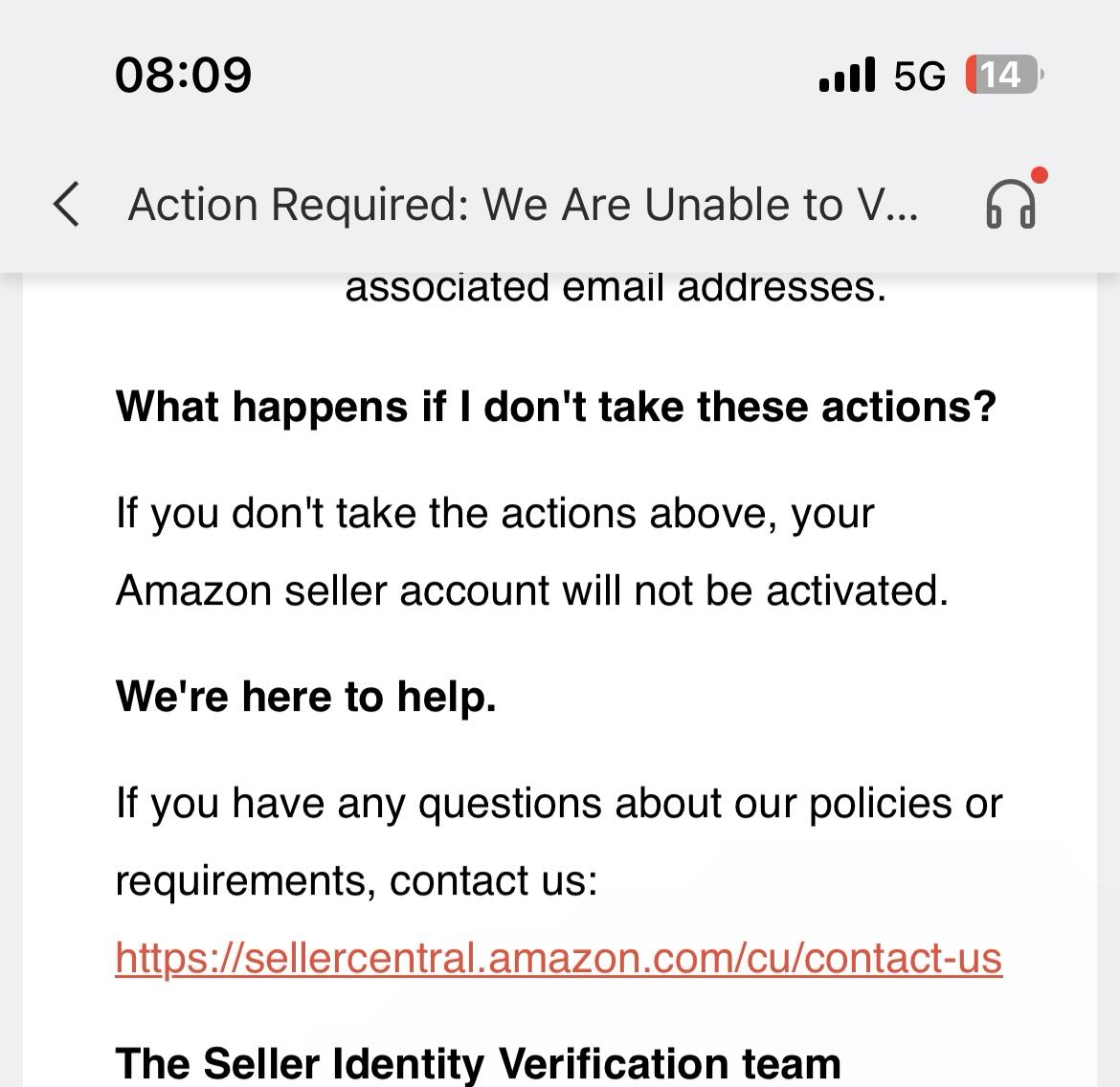1120x1087 pixels.
Task: Tap the 5G network indicator
Action: click(x=919, y=75)
